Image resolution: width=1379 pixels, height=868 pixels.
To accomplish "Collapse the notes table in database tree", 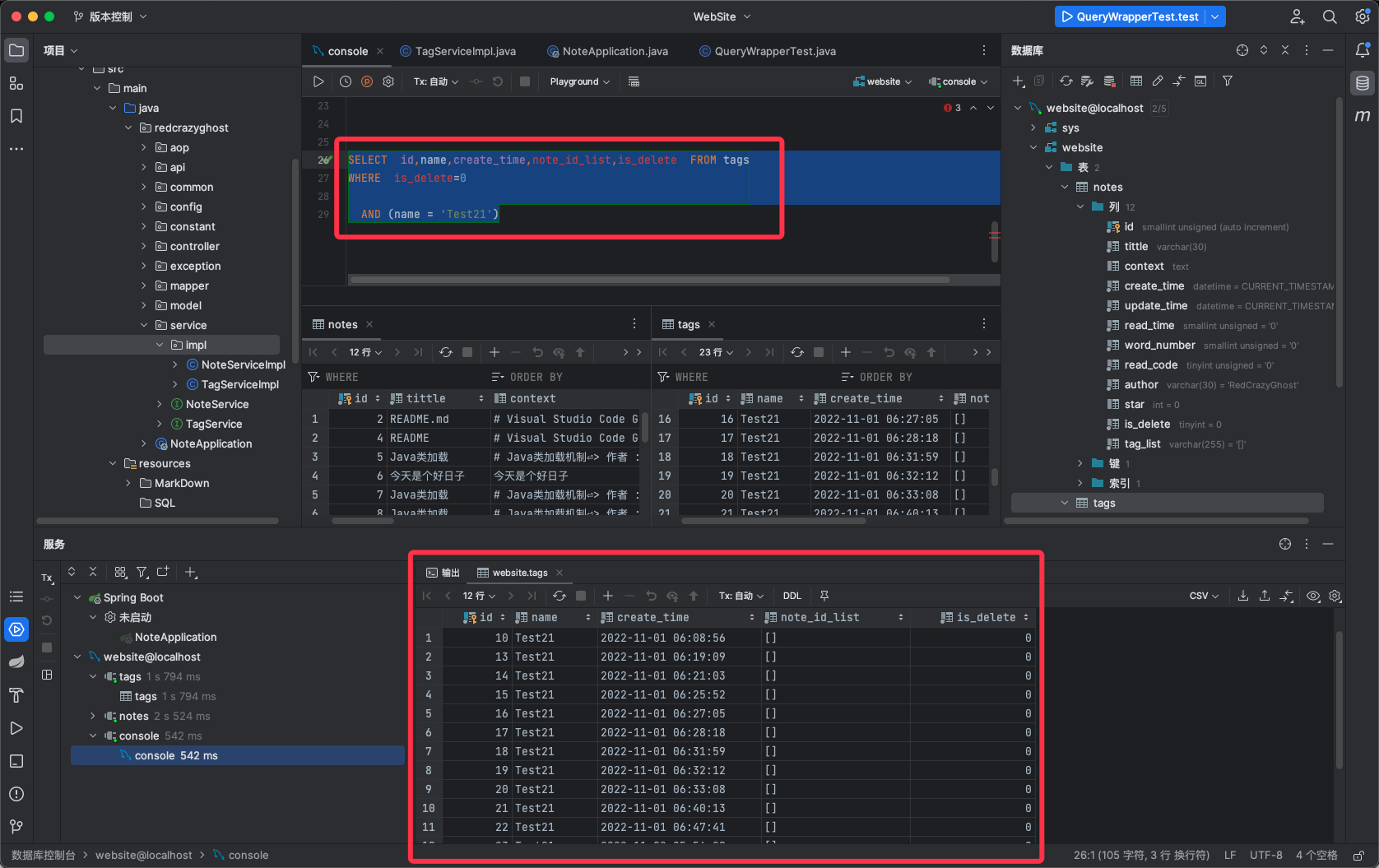I will (1065, 187).
